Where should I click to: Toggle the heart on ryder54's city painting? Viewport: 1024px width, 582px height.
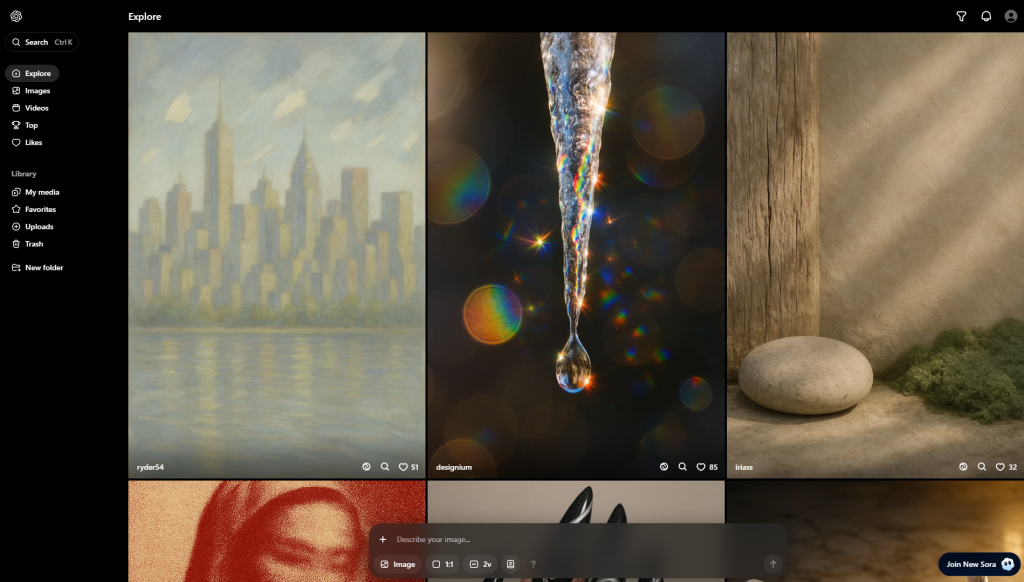(x=403, y=467)
